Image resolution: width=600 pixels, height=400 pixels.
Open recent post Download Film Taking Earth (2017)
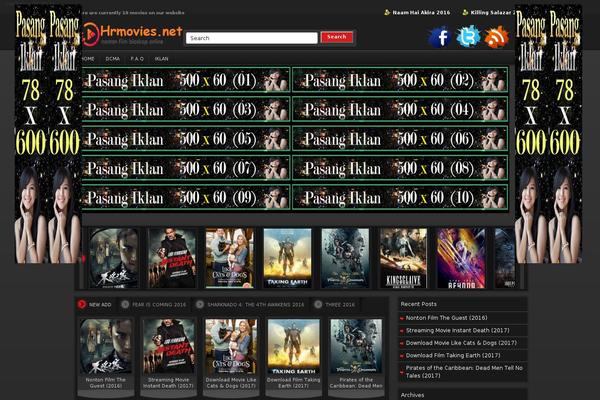click(453, 356)
